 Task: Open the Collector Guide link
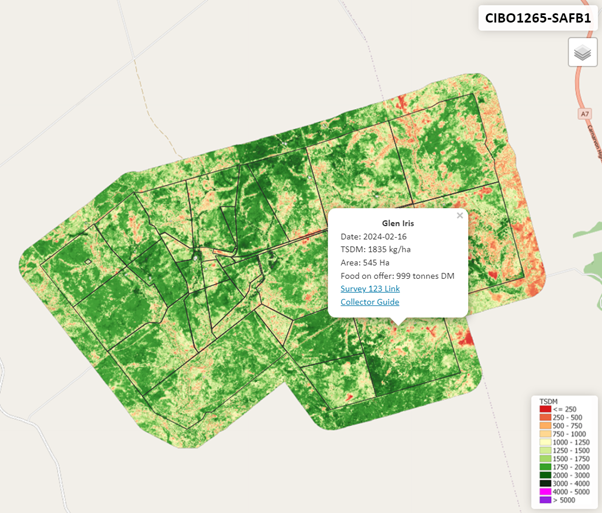tap(370, 302)
